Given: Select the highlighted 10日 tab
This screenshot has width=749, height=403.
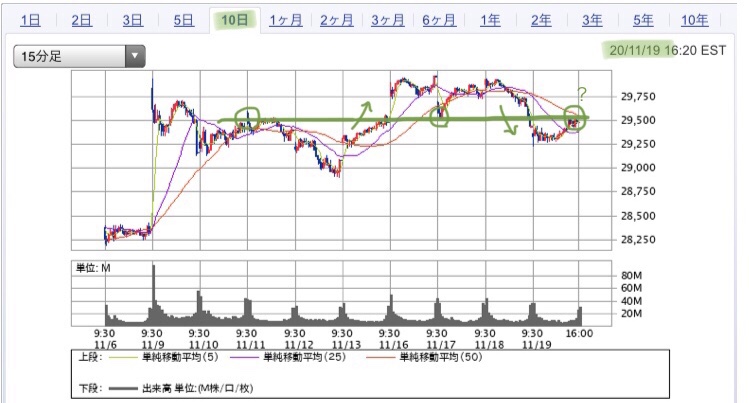Looking at the screenshot, I should point(236,20).
